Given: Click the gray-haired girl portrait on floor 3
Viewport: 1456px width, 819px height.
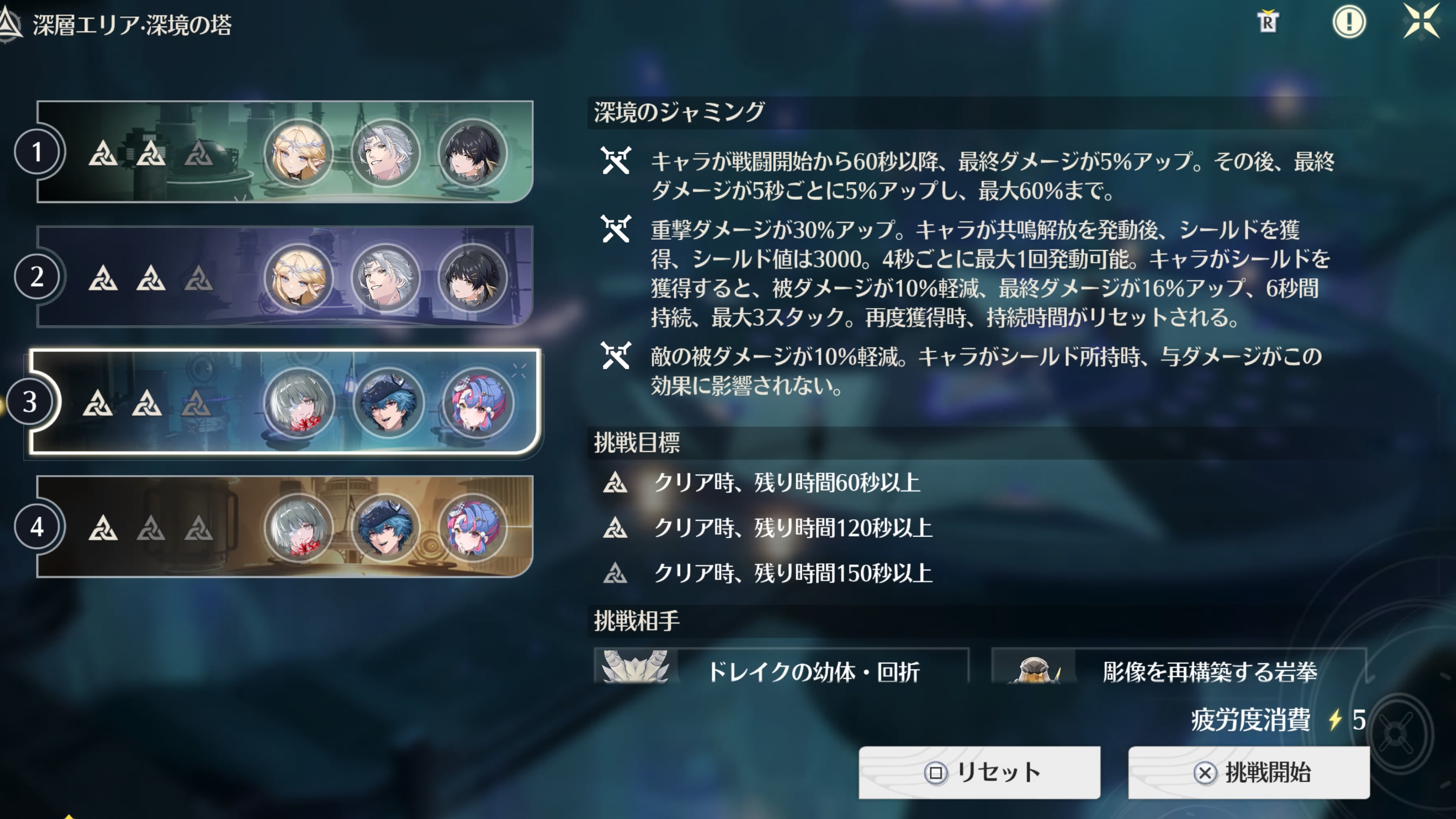Looking at the screenshot, I should click(x=300, y=402).
